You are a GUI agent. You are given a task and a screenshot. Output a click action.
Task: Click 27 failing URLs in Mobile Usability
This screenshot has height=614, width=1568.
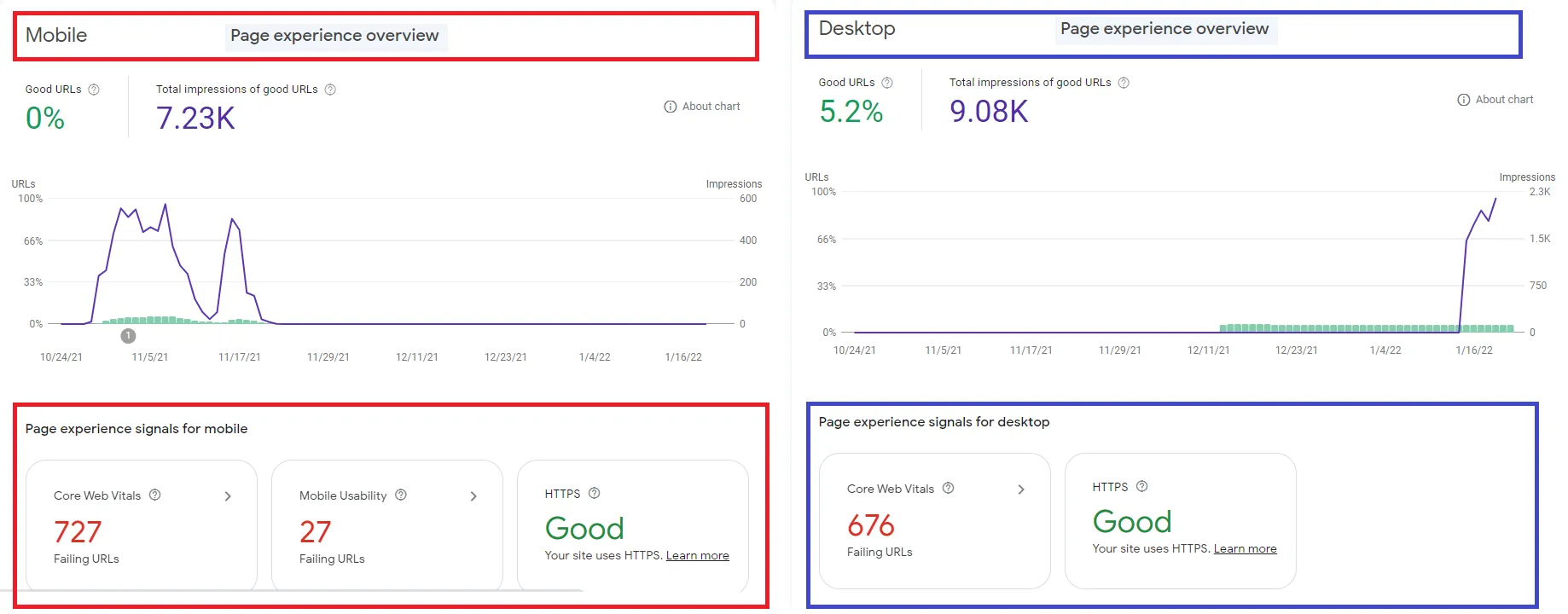coord(315,532)
